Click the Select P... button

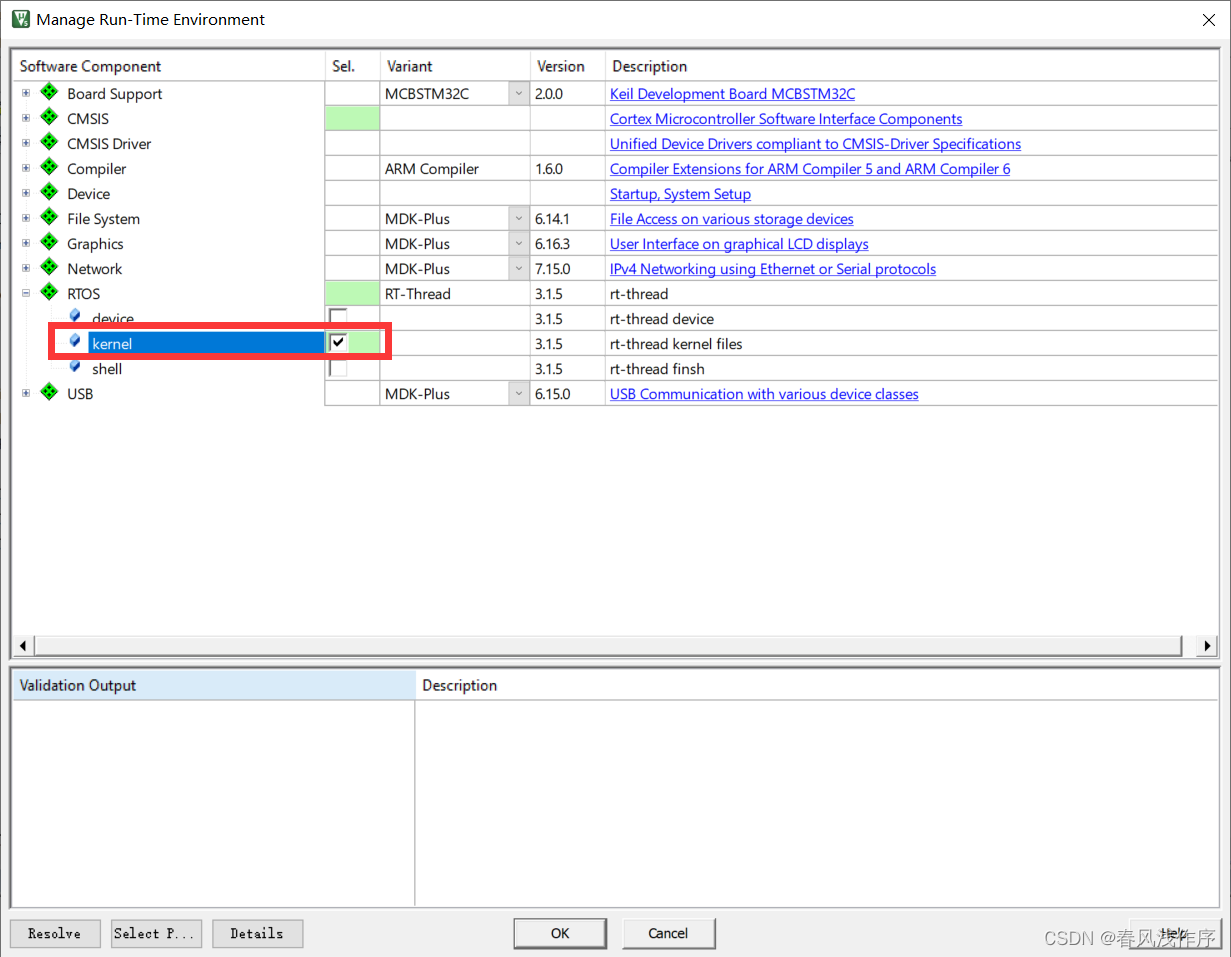(x=156, y=933)
